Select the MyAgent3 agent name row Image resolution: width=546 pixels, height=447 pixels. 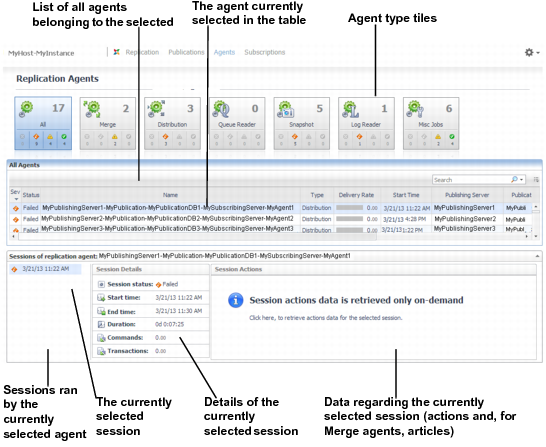[167, 228]
